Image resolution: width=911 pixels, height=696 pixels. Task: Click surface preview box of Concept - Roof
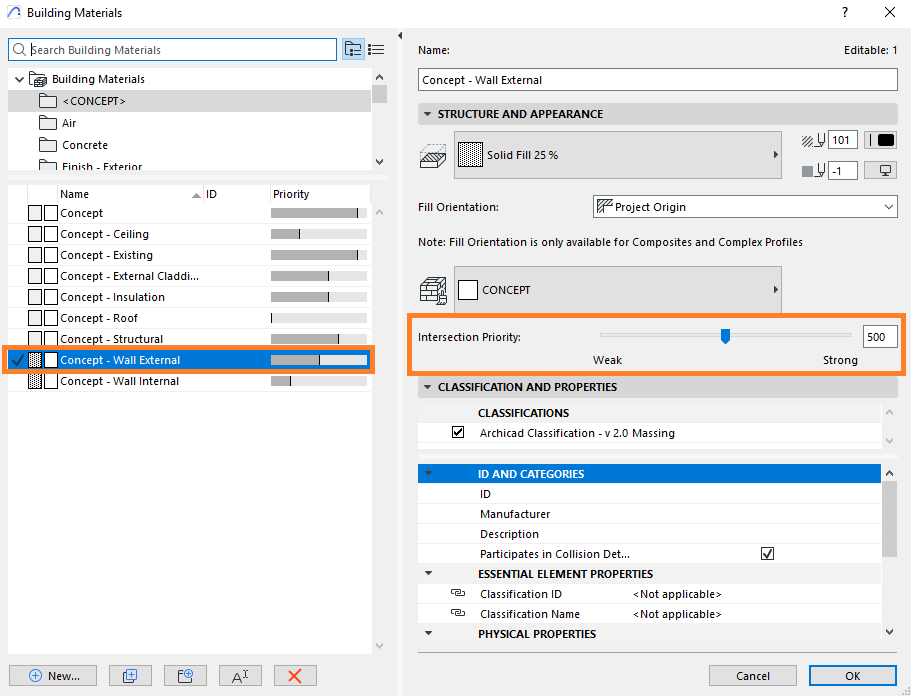51,318
